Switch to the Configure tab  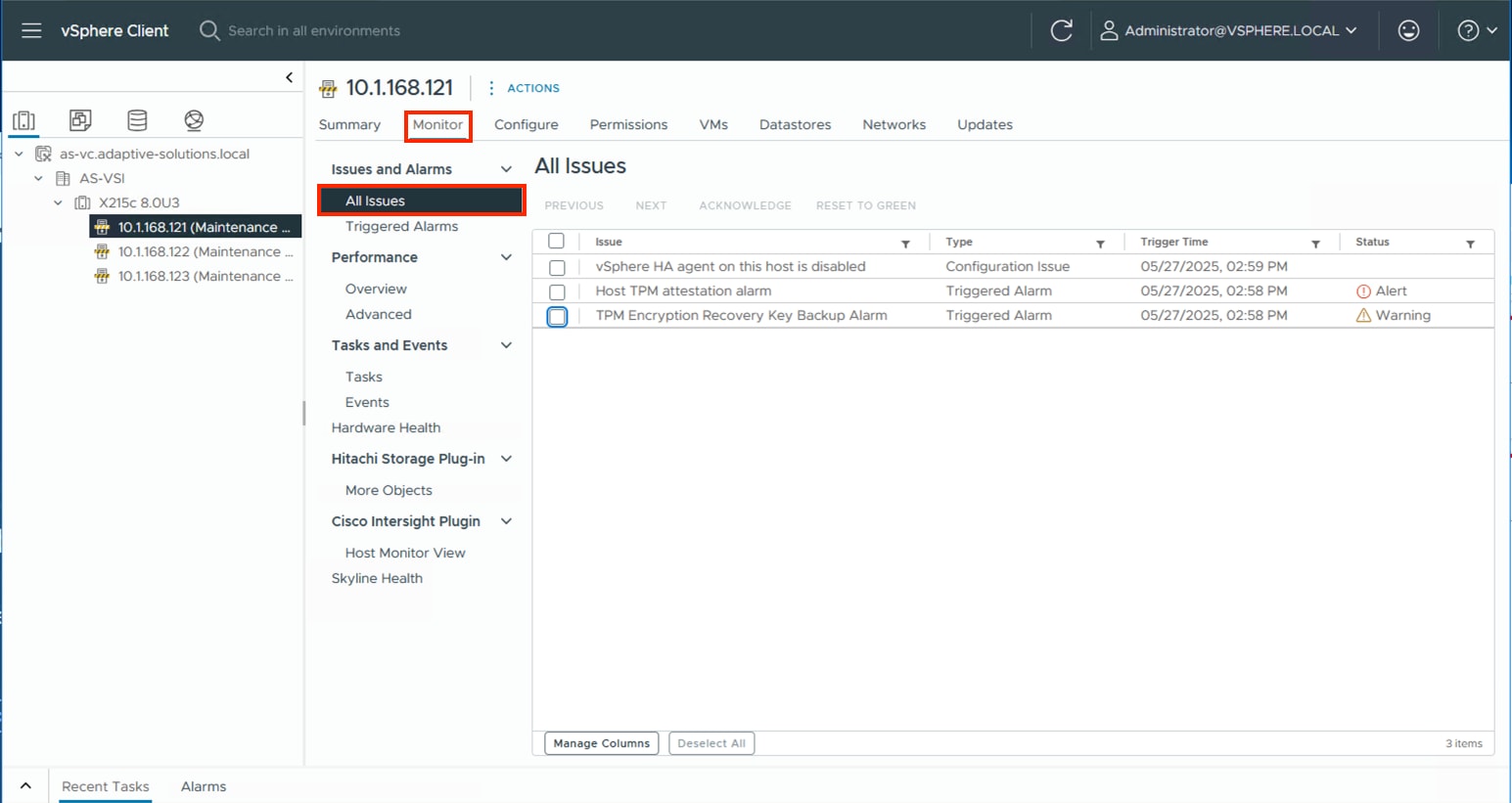pos(526,124)
